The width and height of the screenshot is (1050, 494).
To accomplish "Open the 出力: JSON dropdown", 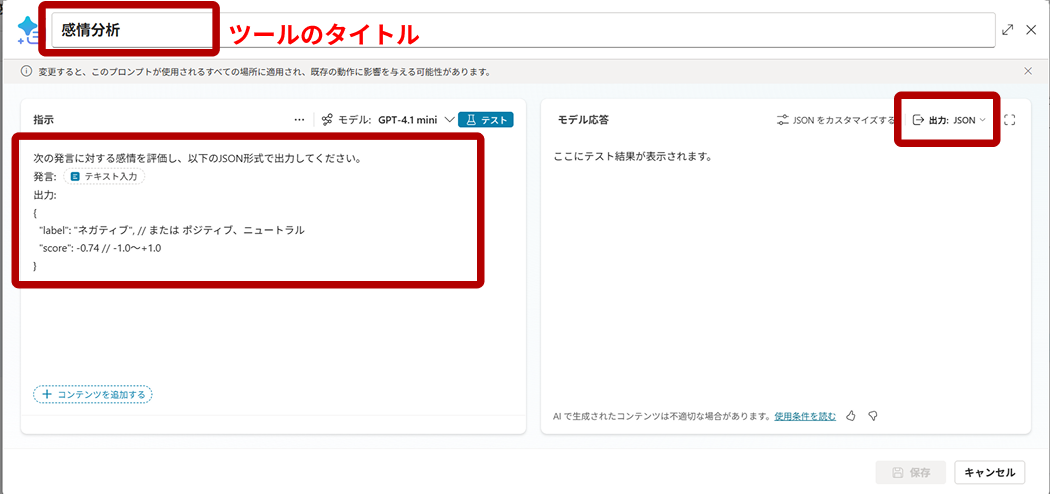I will [x=949, y=120].
